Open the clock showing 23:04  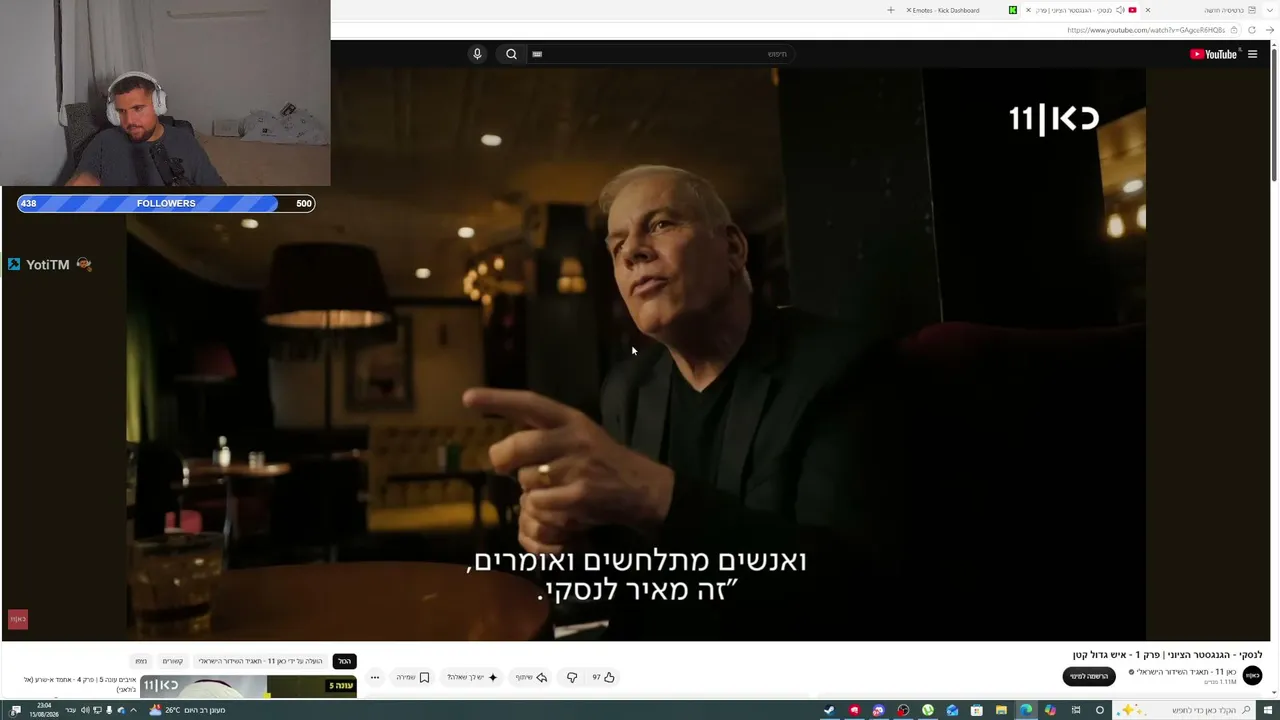point(44,710)
